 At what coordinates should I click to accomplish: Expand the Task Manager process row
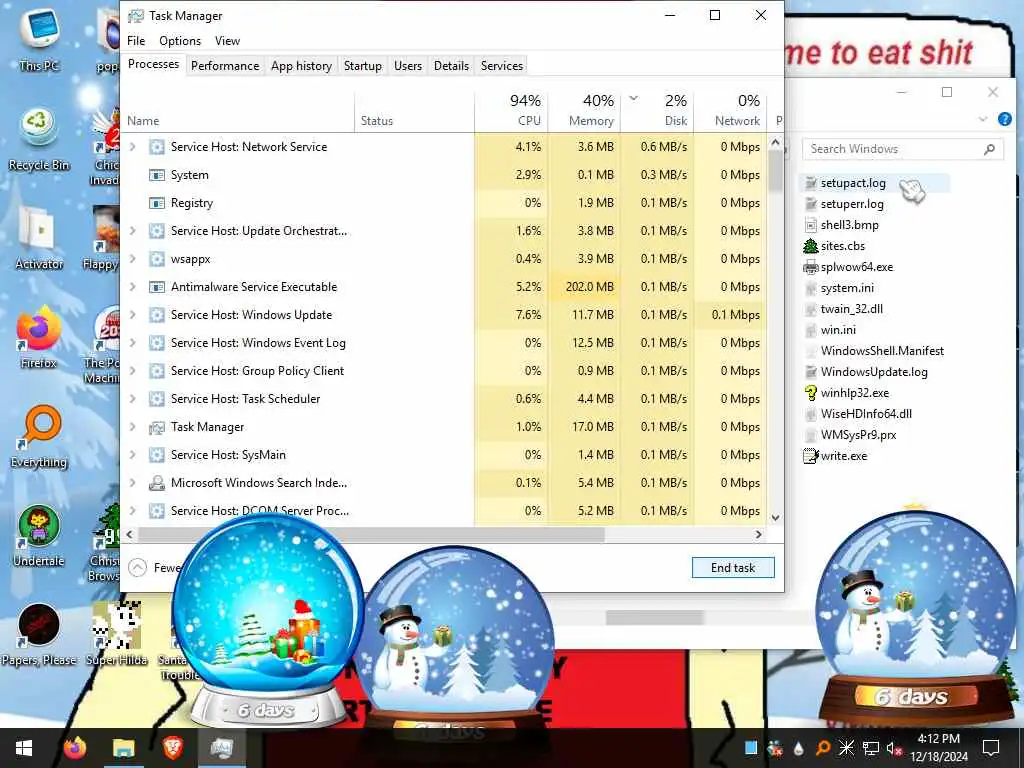133,427
